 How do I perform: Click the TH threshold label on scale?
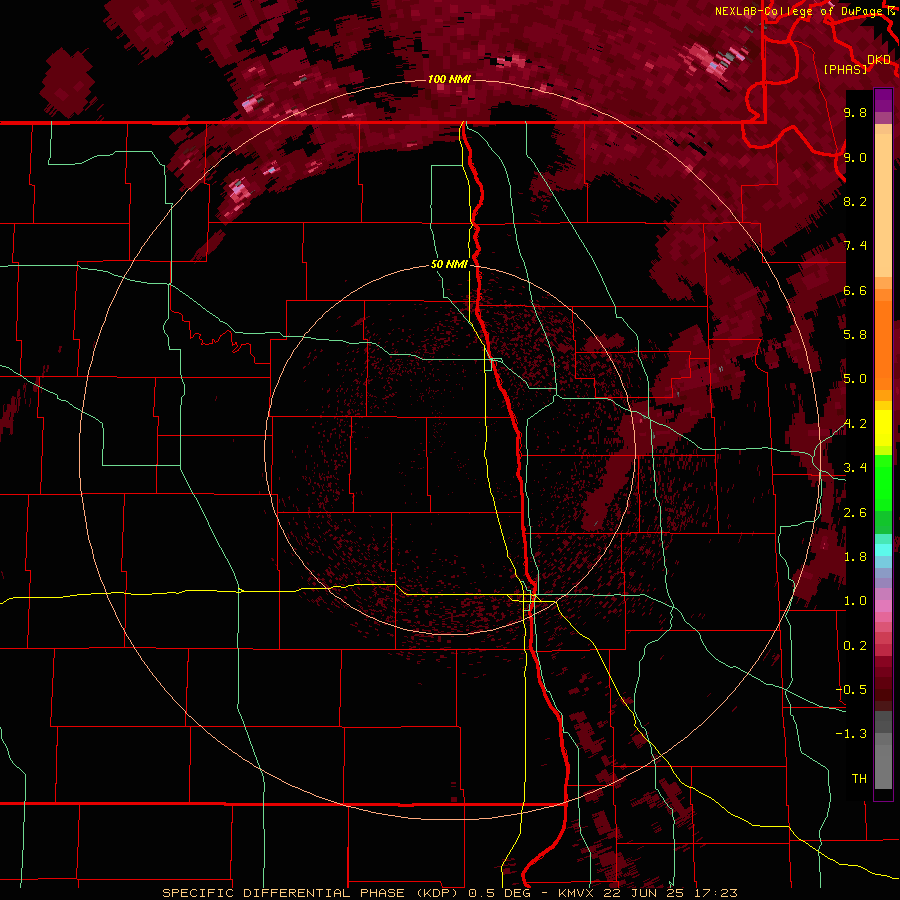(x=859, y=778)
